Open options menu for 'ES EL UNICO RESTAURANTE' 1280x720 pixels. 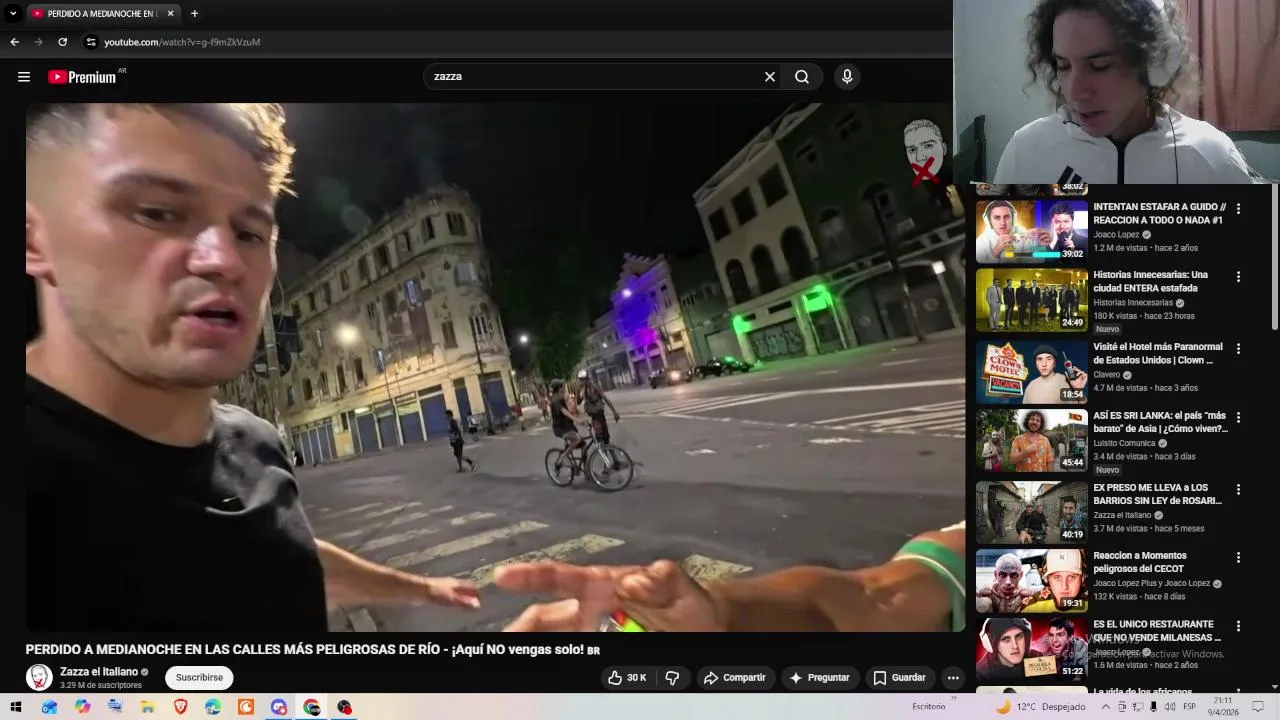(1238, 627)
